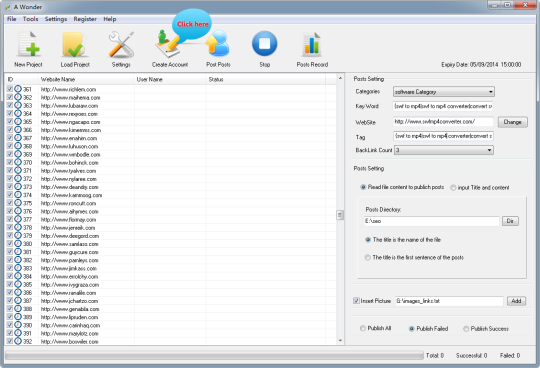Uncheck the checkbox for row 380
The width and height of the screenshot is (540, 368).
(x=10, y=243)
